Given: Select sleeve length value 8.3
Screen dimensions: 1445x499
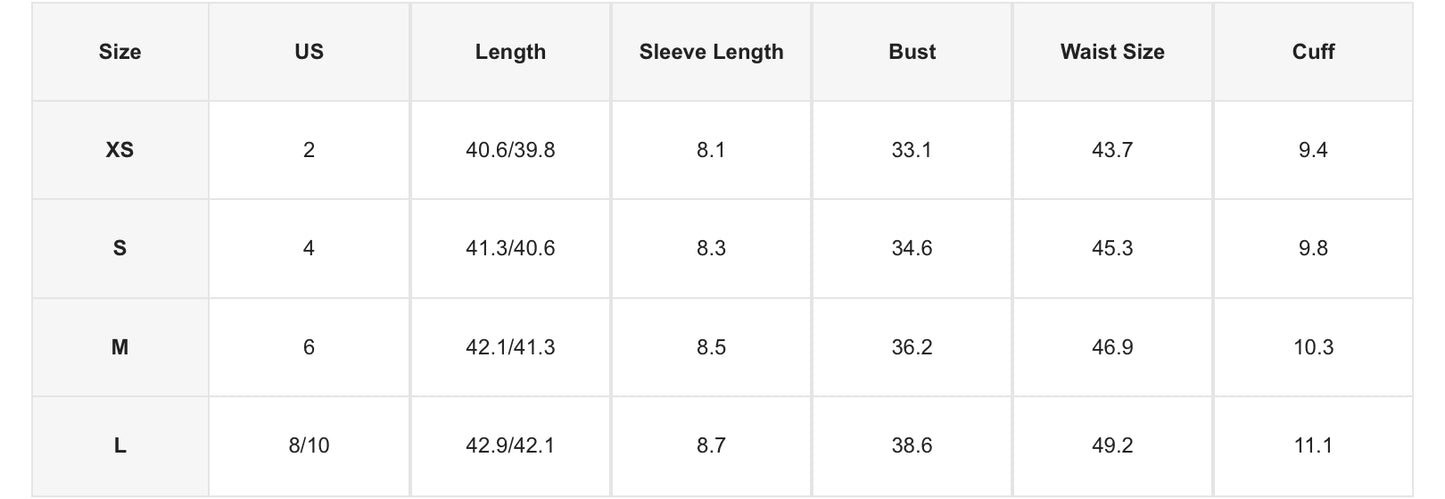Looking at the screenshot, I should [x=711, y=249].
